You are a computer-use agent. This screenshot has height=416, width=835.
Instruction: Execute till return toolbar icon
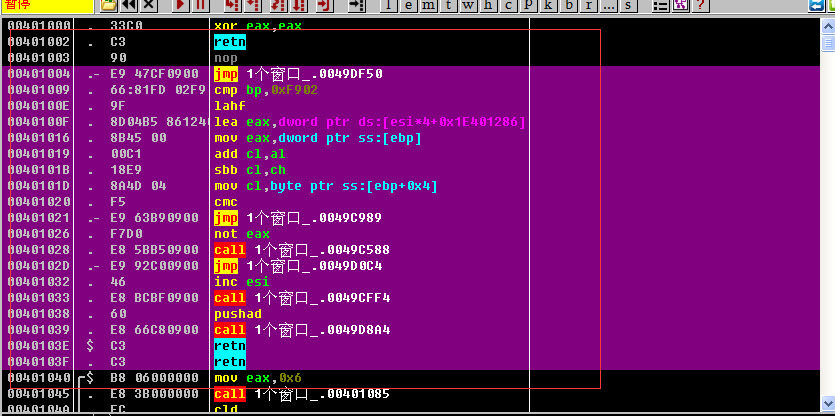(324, 5)
